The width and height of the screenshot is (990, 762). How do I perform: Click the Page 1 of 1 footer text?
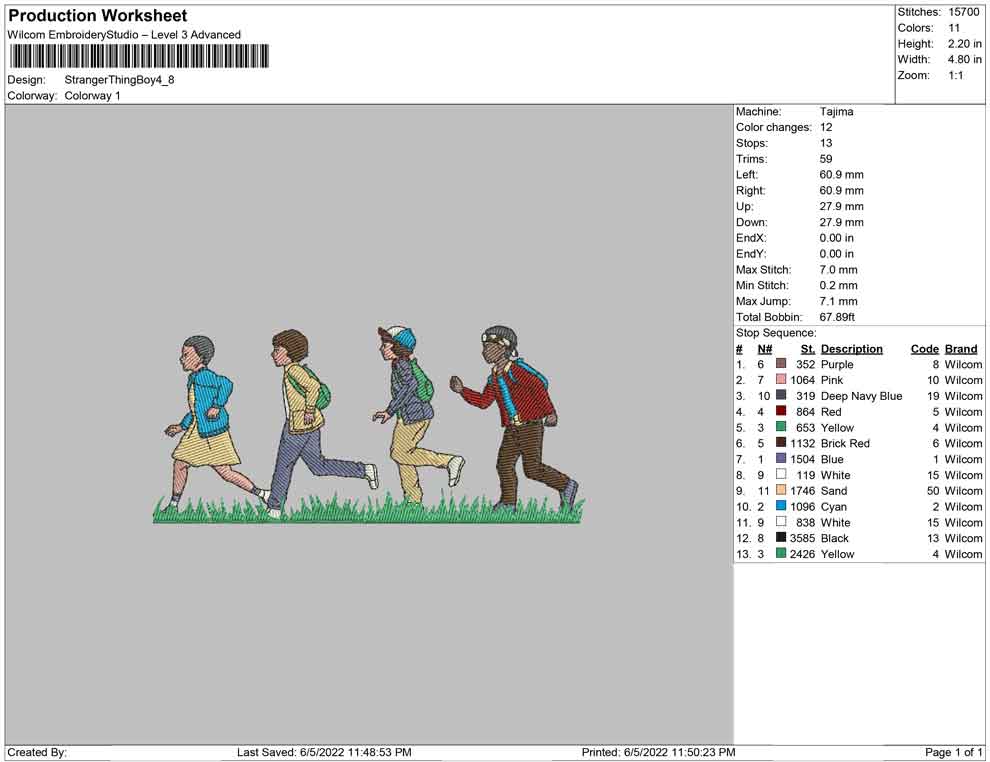pos(953,752)
